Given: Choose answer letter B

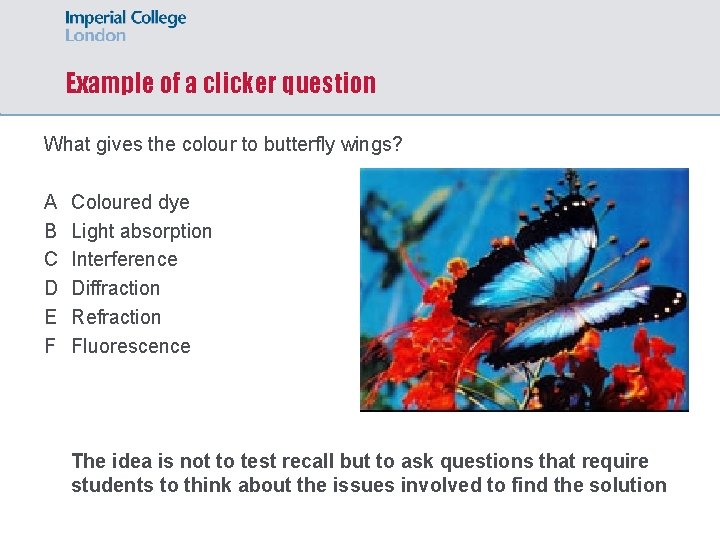Looking at the screenshot, I should click(x=50, y=231).
